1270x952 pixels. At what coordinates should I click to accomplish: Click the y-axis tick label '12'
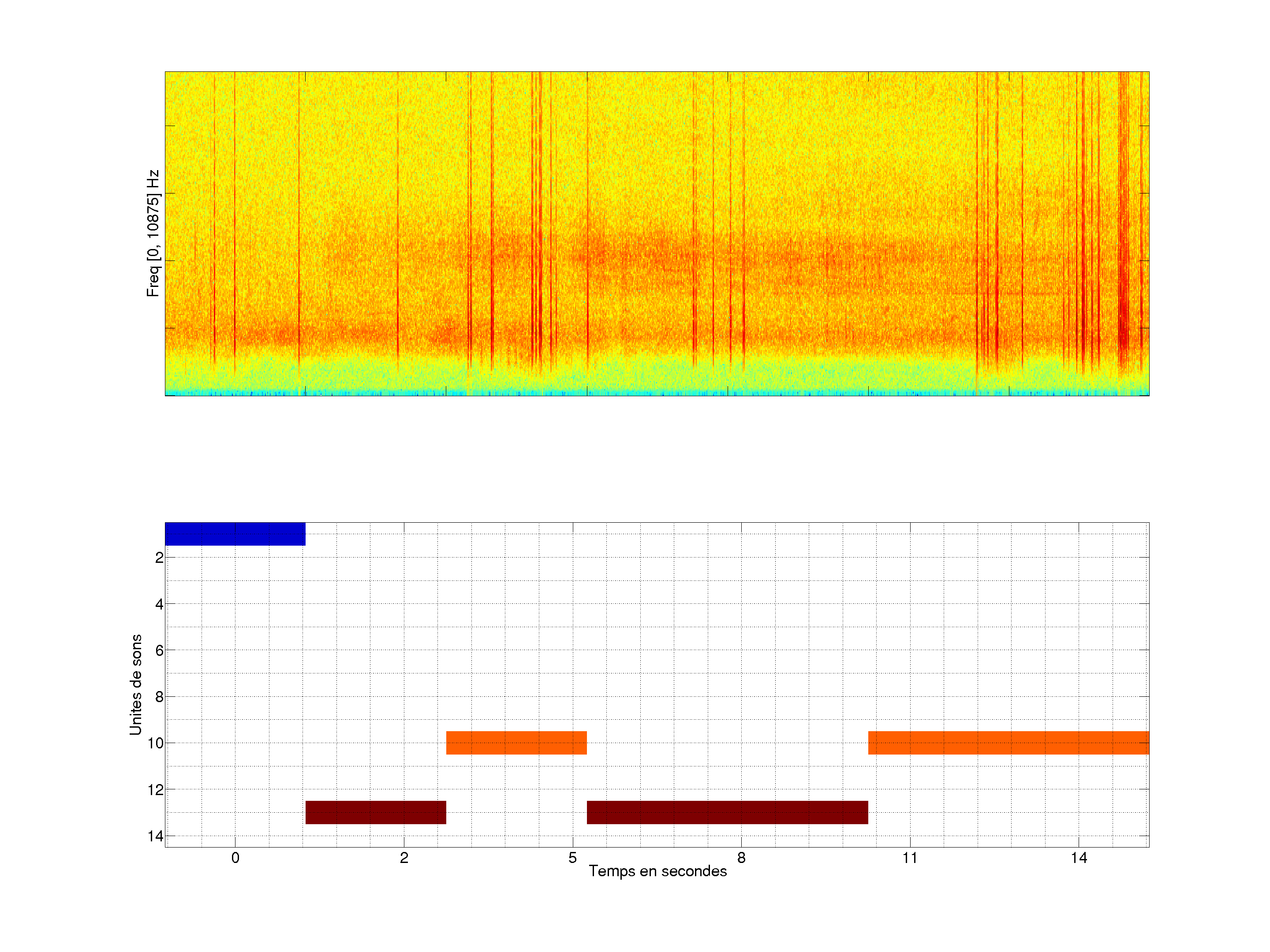point(156,790)
